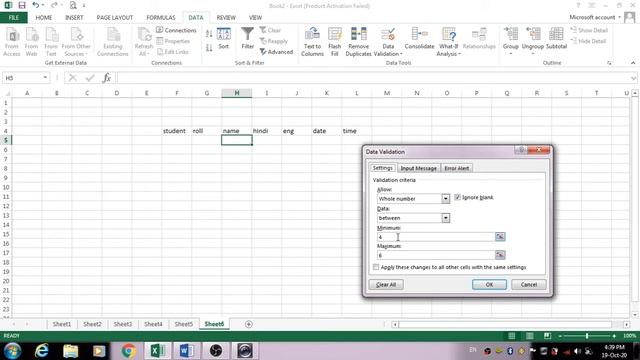Collapse the ribbon with the arrow

point(633,63)
